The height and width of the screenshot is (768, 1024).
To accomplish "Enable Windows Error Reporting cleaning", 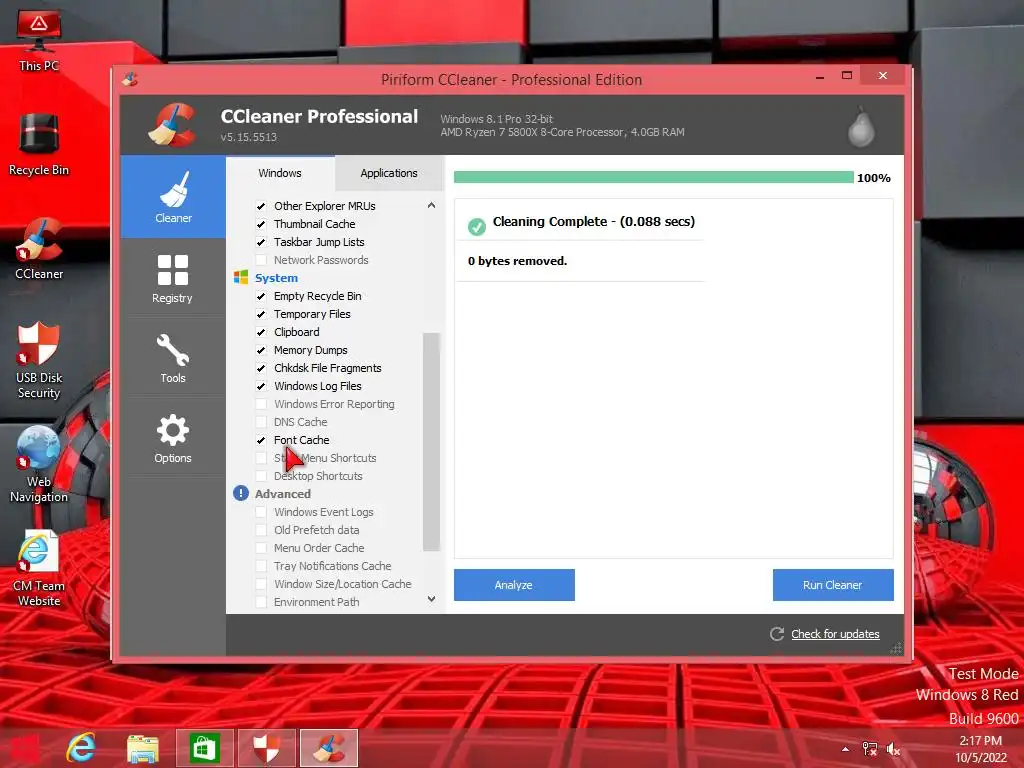I will tap(261, 404).
